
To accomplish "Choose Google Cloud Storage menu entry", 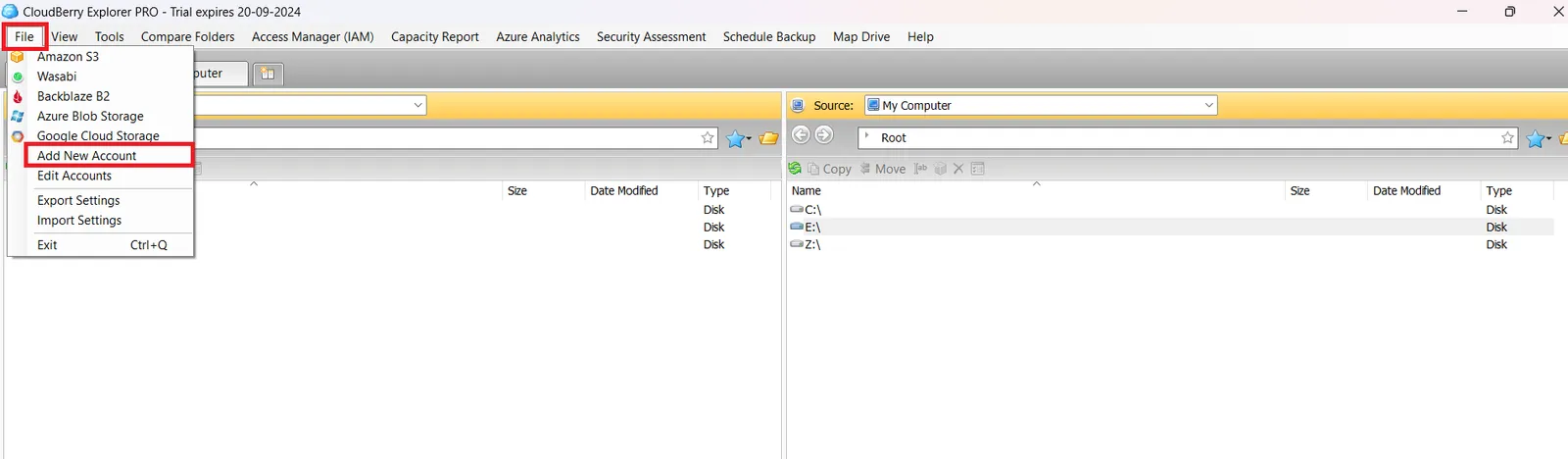I will (100, 135).
